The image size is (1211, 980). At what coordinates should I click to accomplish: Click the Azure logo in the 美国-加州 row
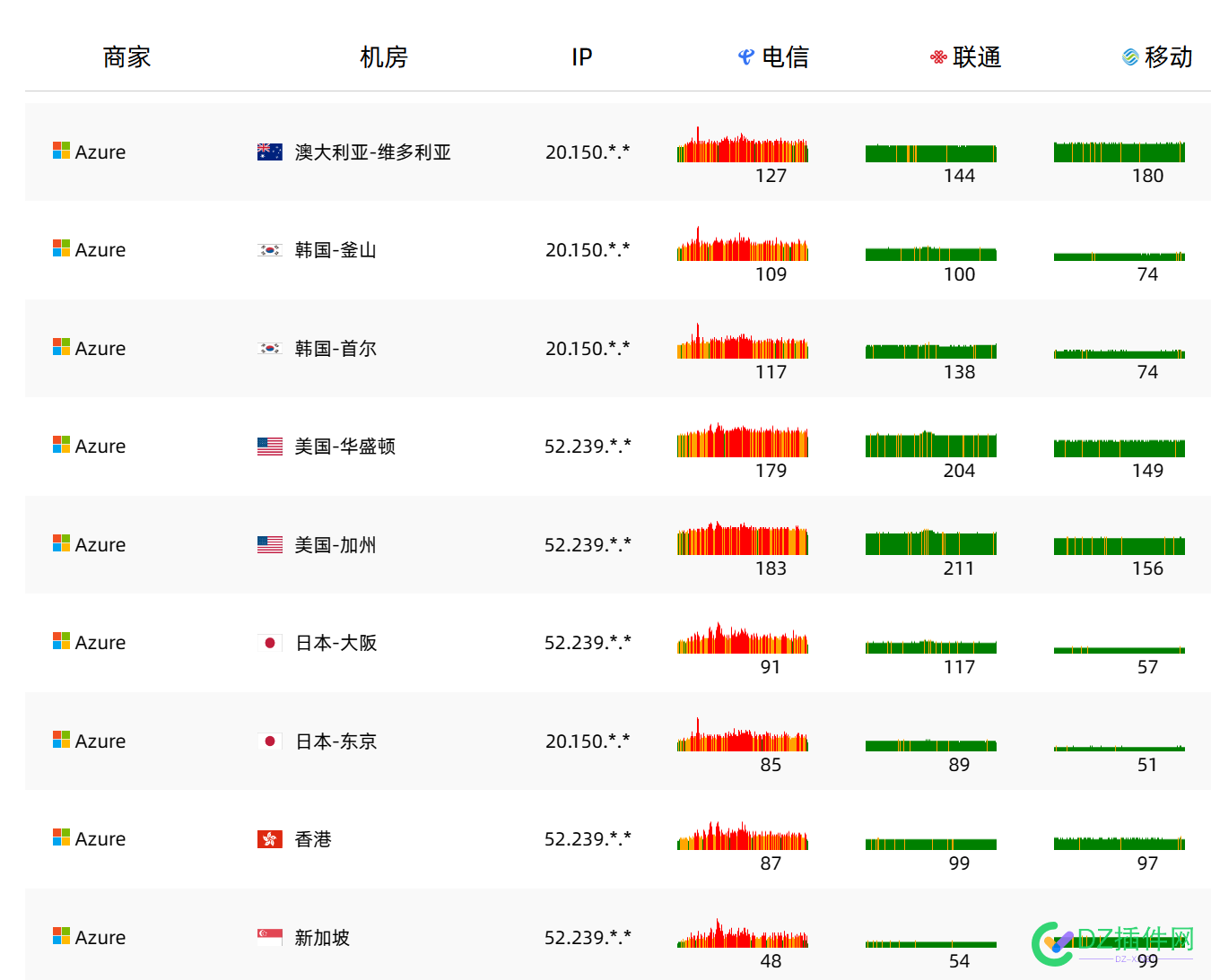pyautogui.click(x=61, y=543)
